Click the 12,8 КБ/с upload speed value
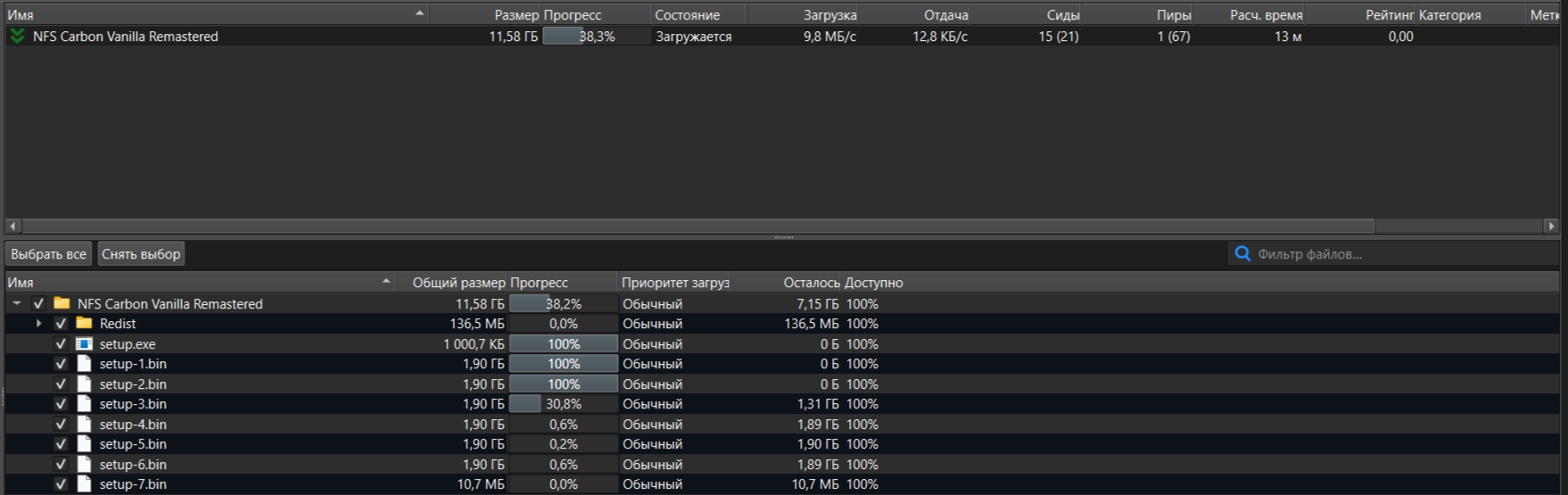This screenshot has width=1568, height=495. point(940,37)
